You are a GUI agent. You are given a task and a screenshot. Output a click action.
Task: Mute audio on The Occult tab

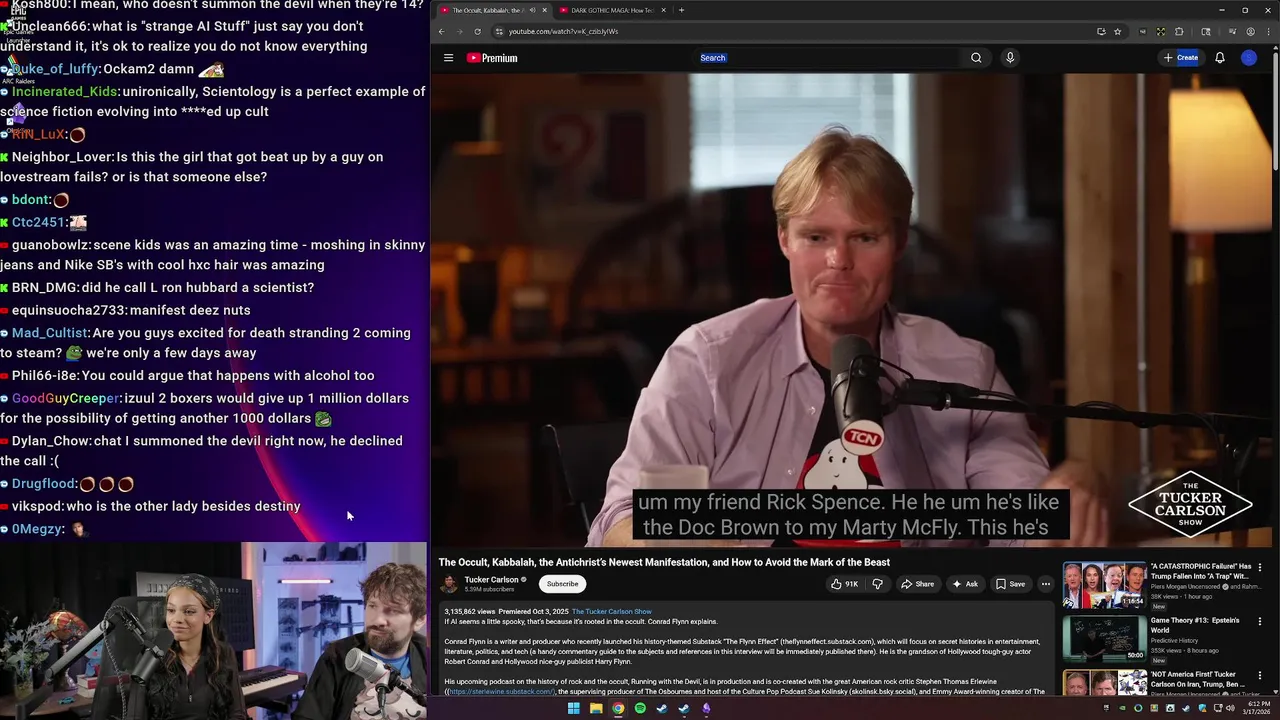[532, 10]
